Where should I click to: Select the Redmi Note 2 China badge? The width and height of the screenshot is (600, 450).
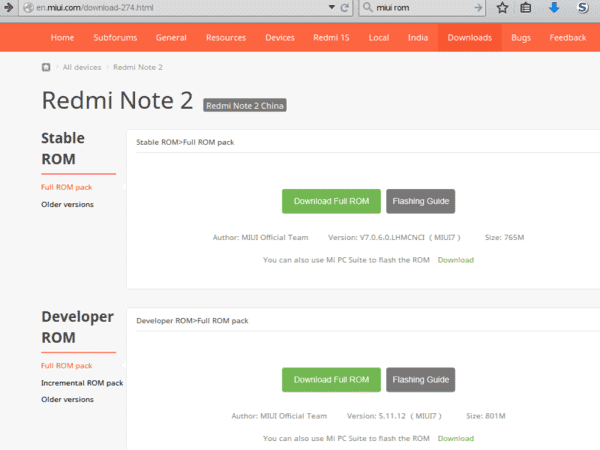[245, 106]
